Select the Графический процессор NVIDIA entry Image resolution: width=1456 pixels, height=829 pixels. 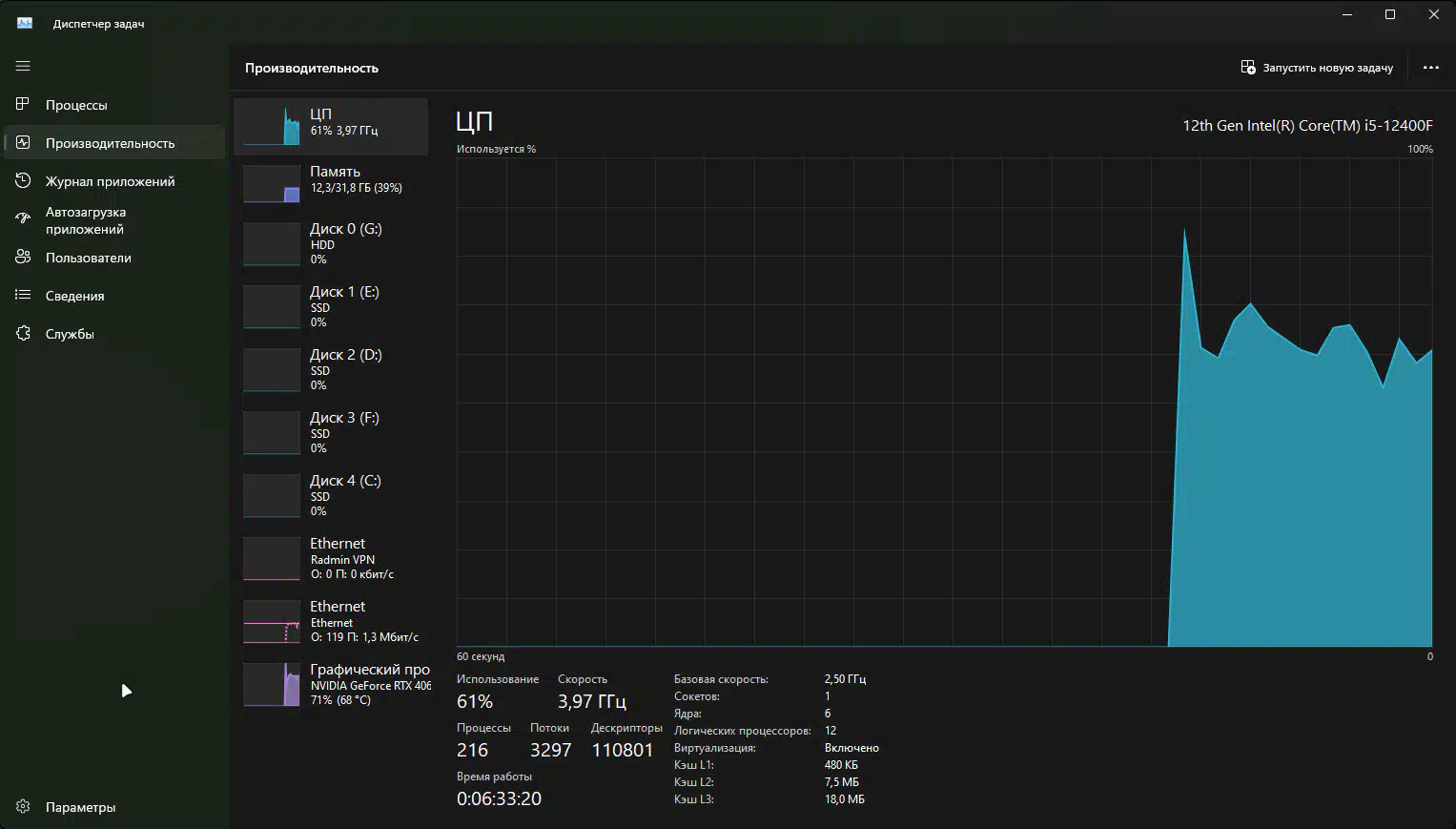coord(331,684)
